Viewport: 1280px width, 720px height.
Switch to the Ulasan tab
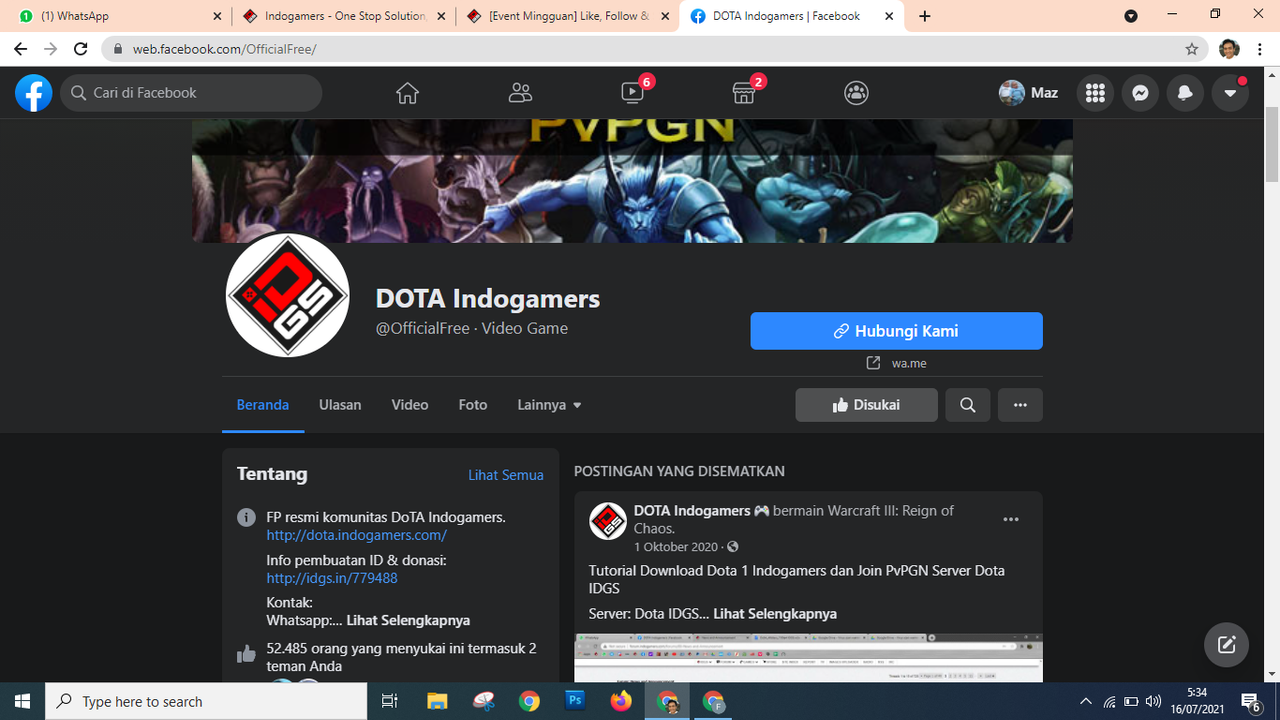[340, 405]
